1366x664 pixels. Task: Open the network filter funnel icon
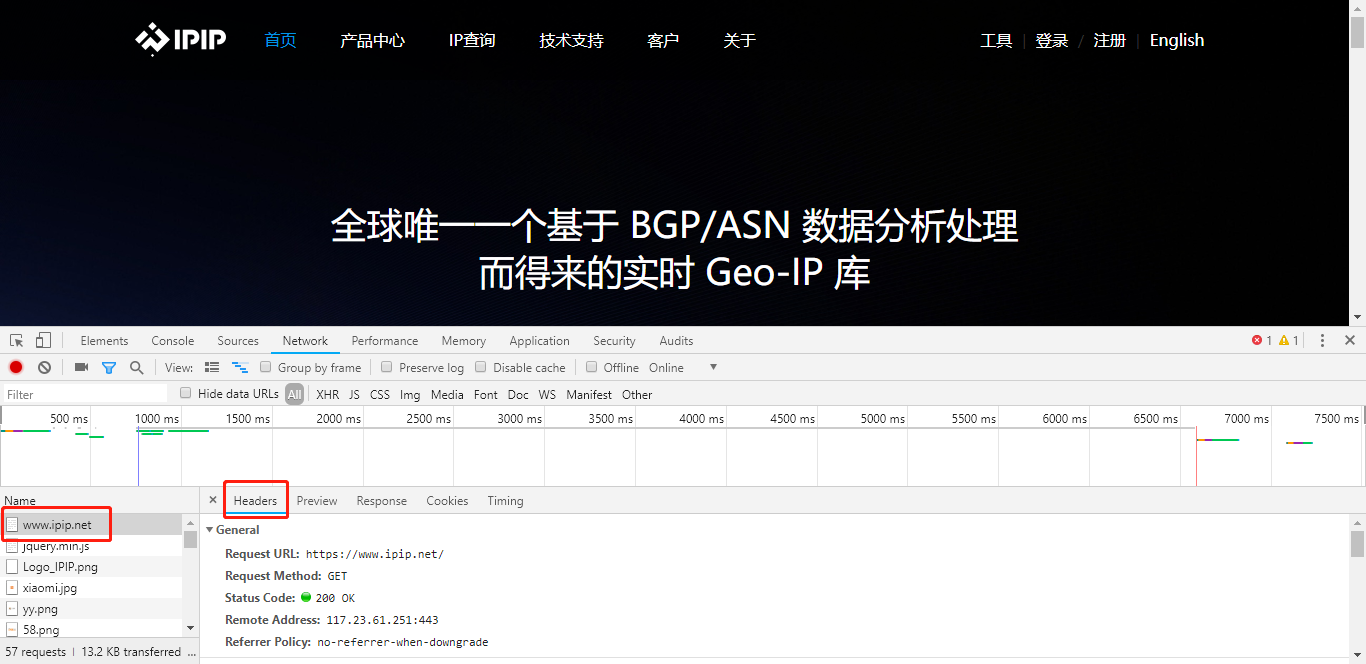pyautogui.click(x=109, y=367)
